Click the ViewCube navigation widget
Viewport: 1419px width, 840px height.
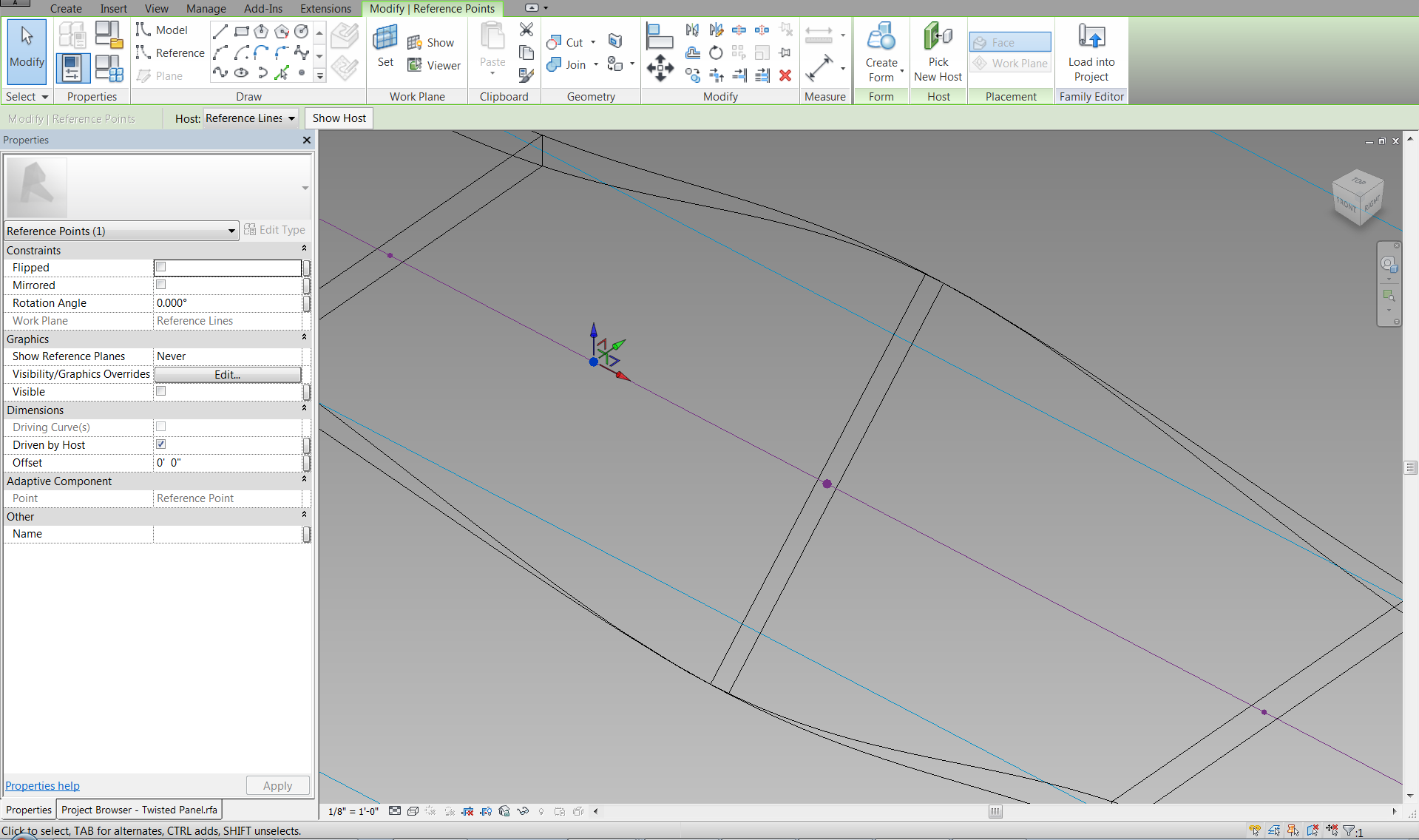click(x=1358, y=196)
